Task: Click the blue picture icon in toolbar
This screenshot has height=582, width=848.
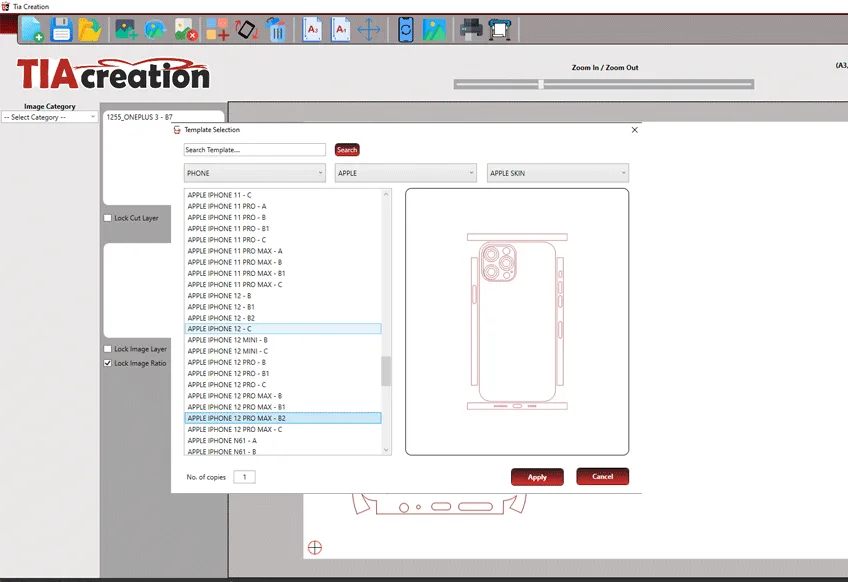Action: click(x=434, y=29)
